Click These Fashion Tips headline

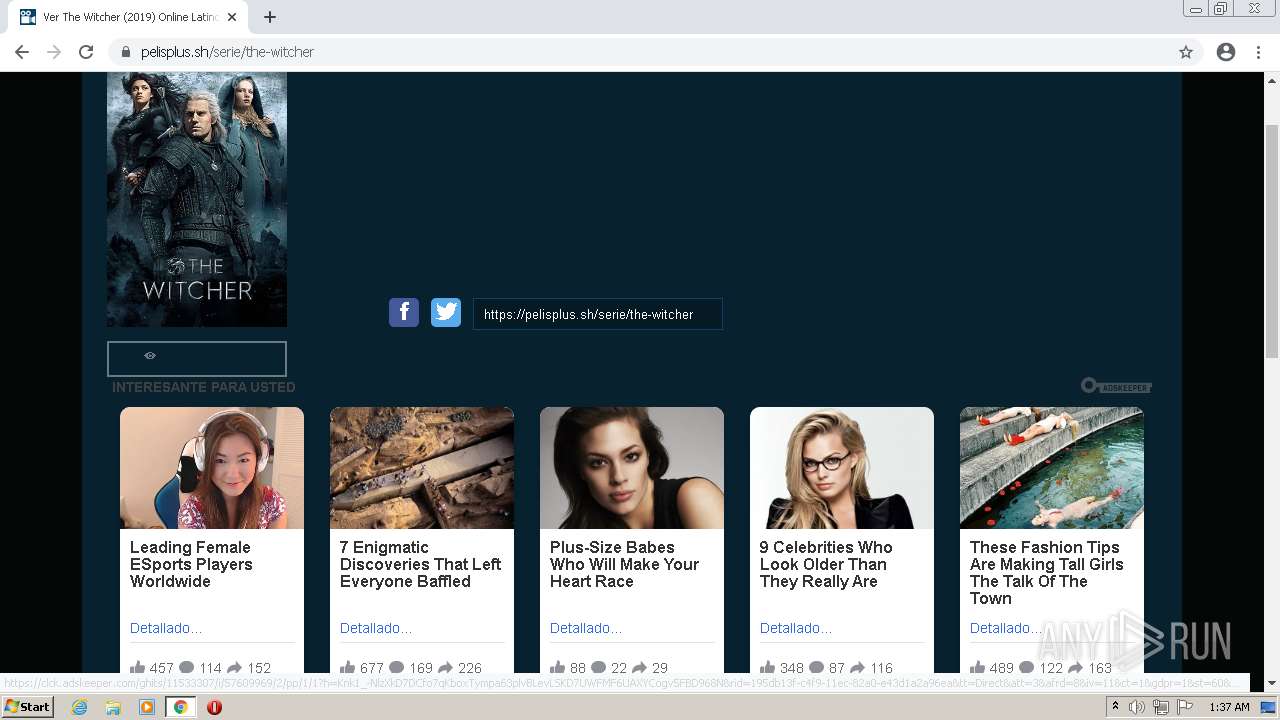[x=1046, y=573]
